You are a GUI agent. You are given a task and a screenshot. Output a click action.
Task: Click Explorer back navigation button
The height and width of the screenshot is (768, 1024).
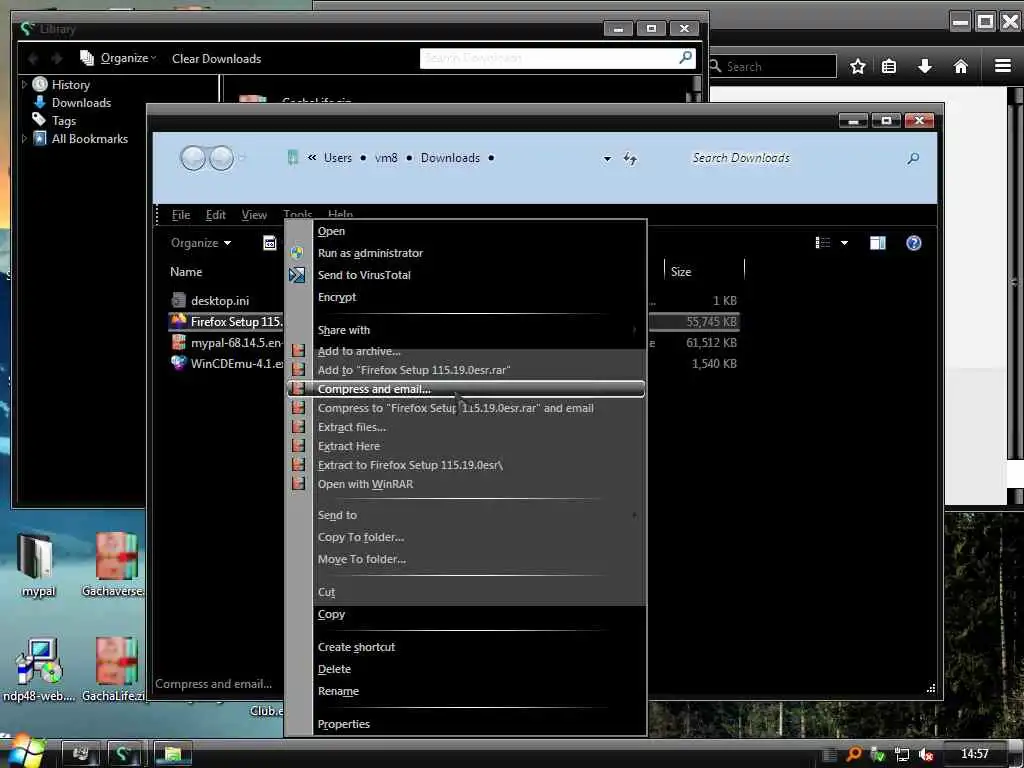[x=193, y=158]
